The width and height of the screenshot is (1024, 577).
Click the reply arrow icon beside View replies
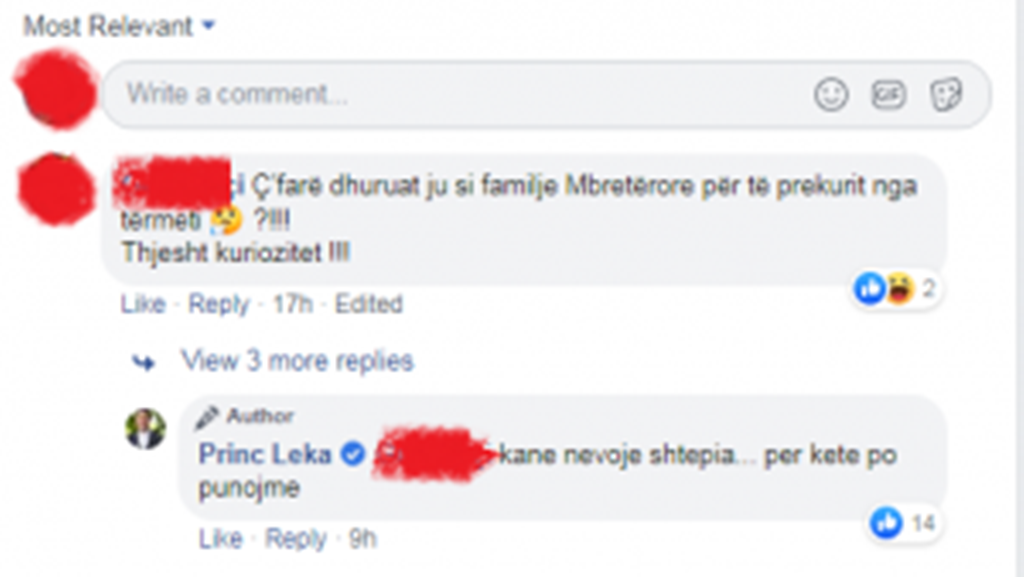pos(145,362)
